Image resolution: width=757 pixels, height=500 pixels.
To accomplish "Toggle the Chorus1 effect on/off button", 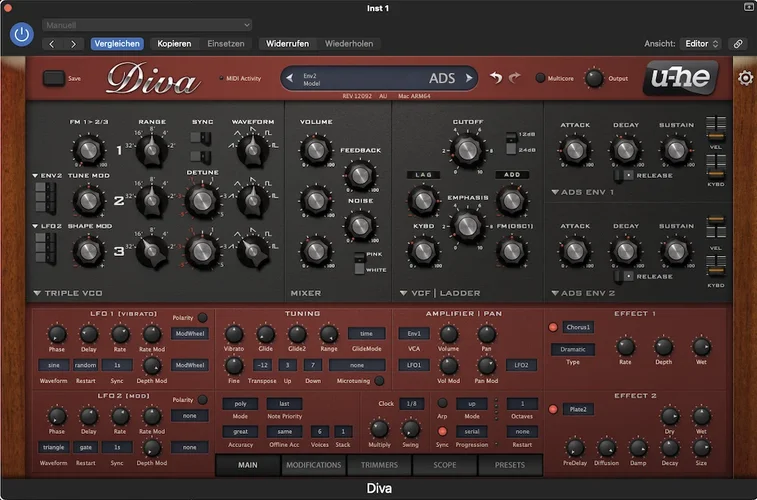I will pyautogui.click(x=551, y=327).
